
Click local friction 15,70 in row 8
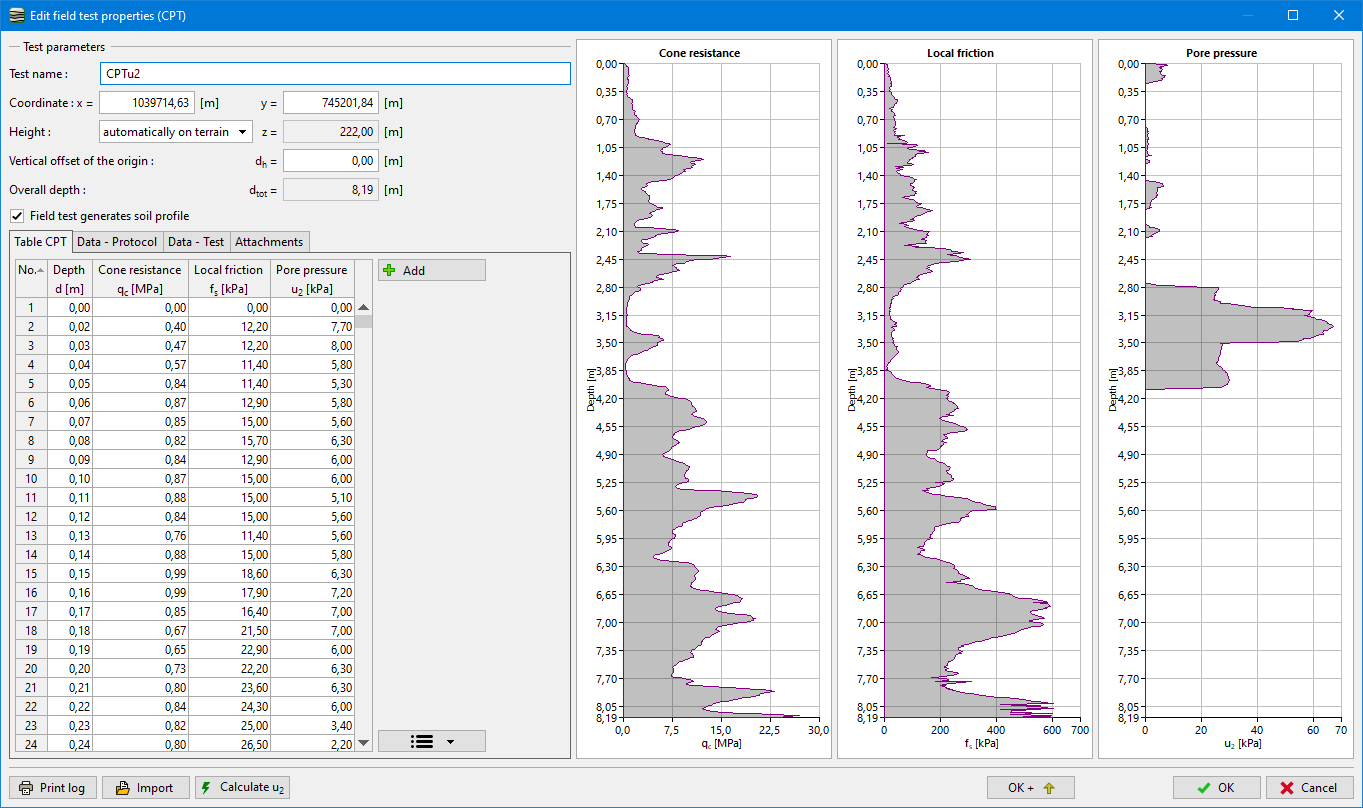(x=229, y=440)
